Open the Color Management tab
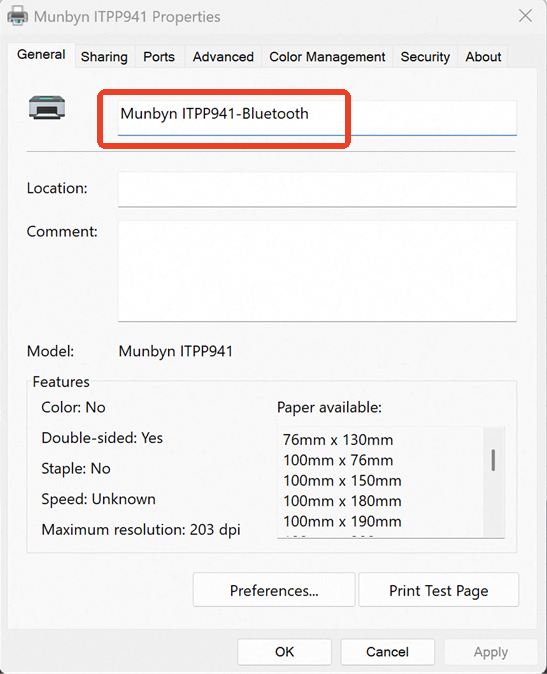This screenshot has height=674, width=547. point(327,57)
